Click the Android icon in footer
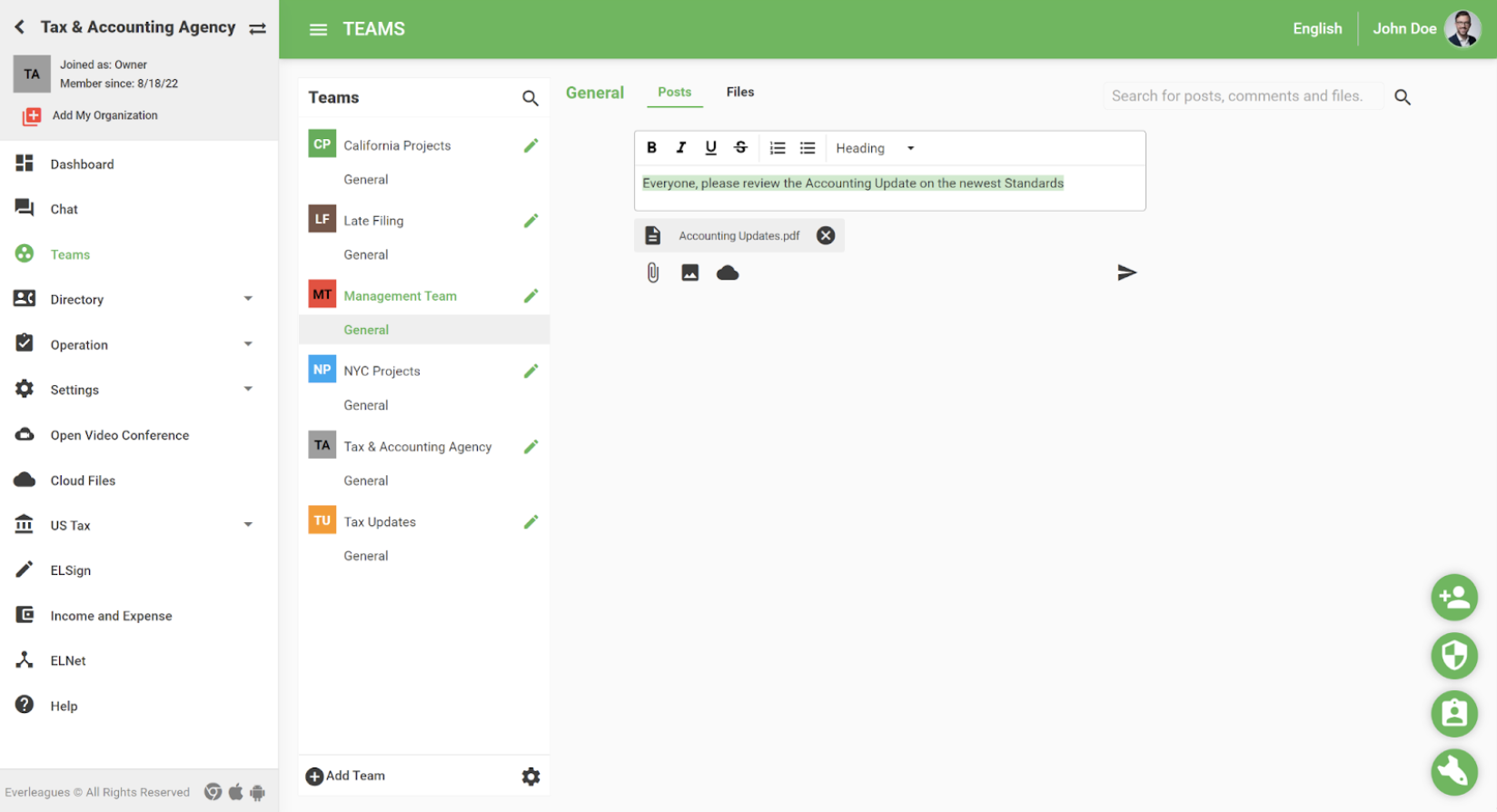Viewport: 1497px width, 812px height. pos(258,793)
